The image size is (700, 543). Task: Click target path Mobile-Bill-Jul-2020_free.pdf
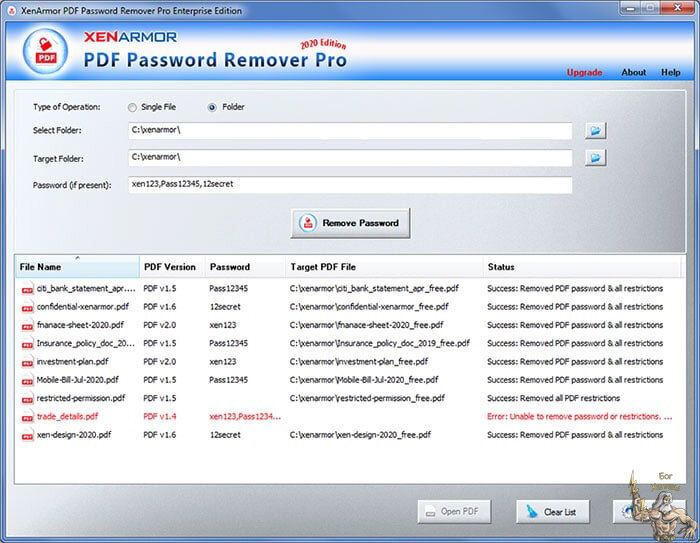coord(364,380)
